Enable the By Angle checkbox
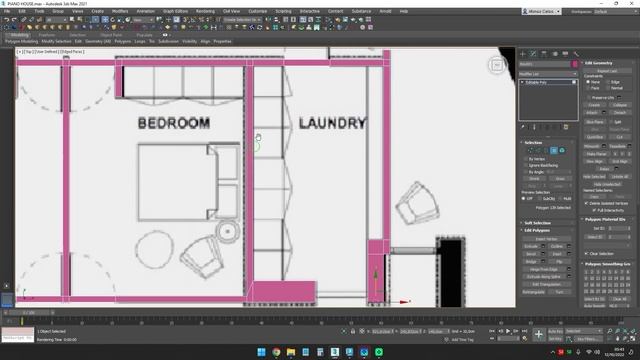The width and height of the screenshot is (640, 360). (x=526, y=172)
